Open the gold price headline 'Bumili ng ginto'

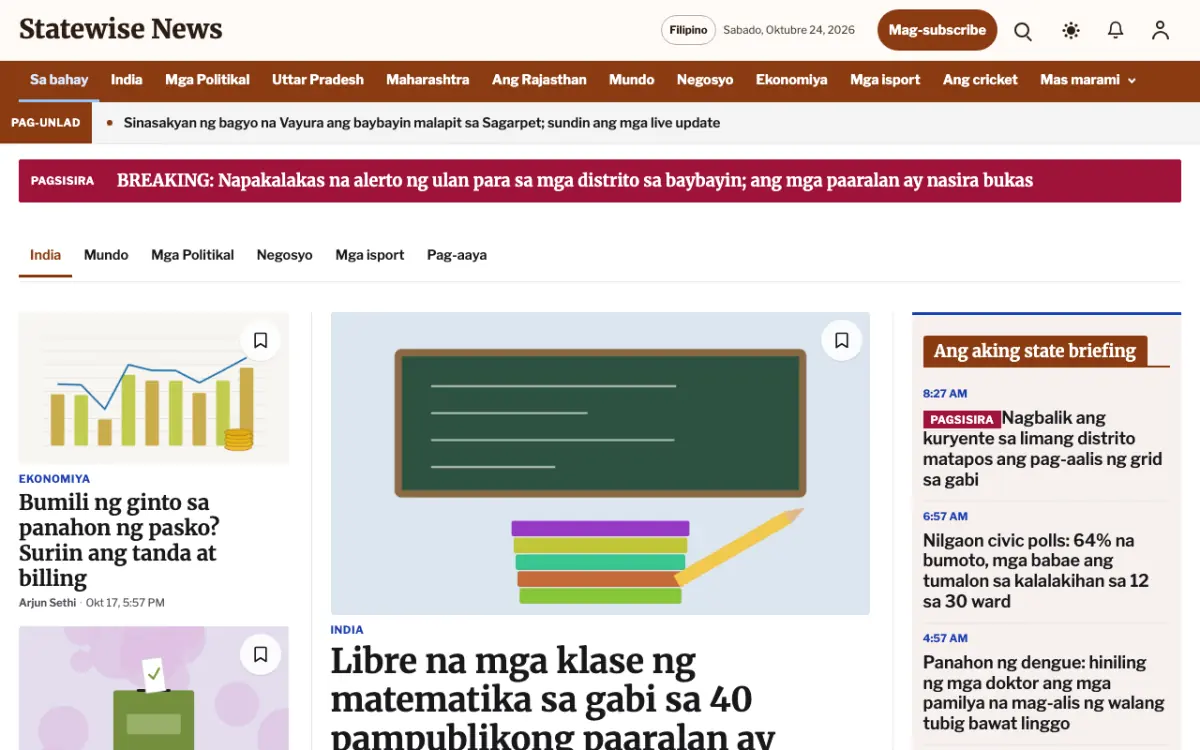(x=119, y=540)
